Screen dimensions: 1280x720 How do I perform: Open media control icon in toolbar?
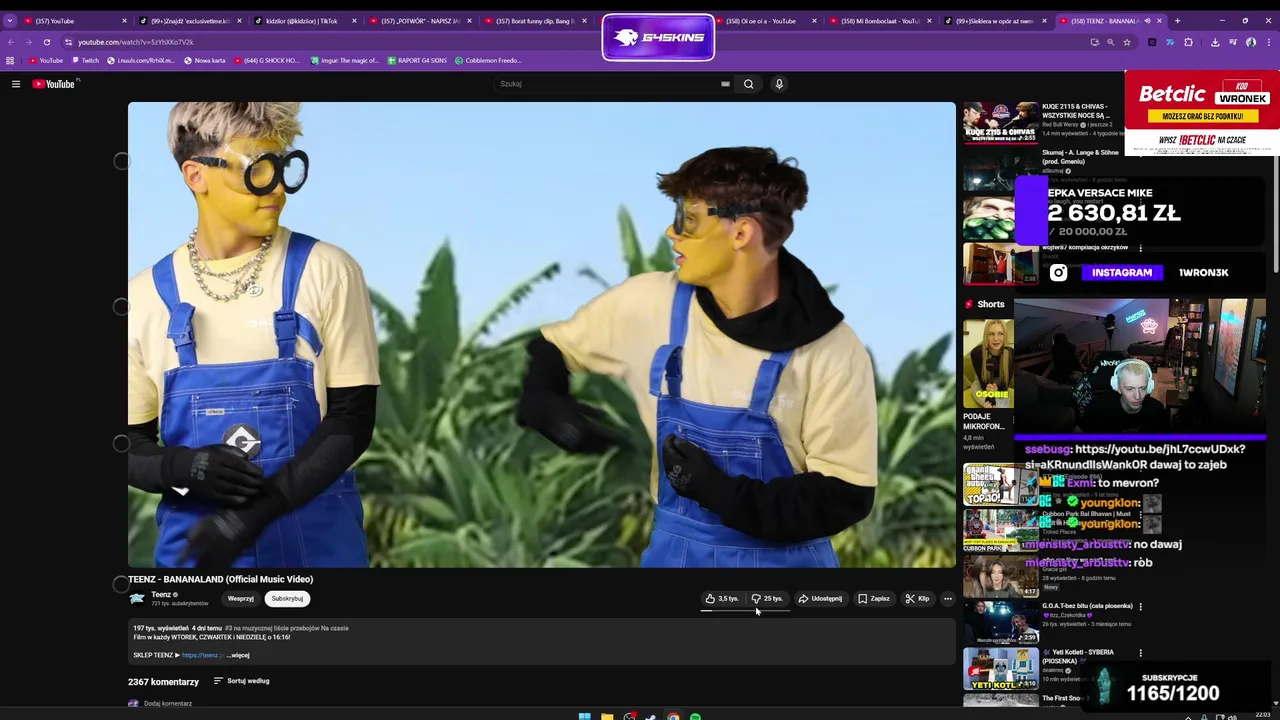1233,42
